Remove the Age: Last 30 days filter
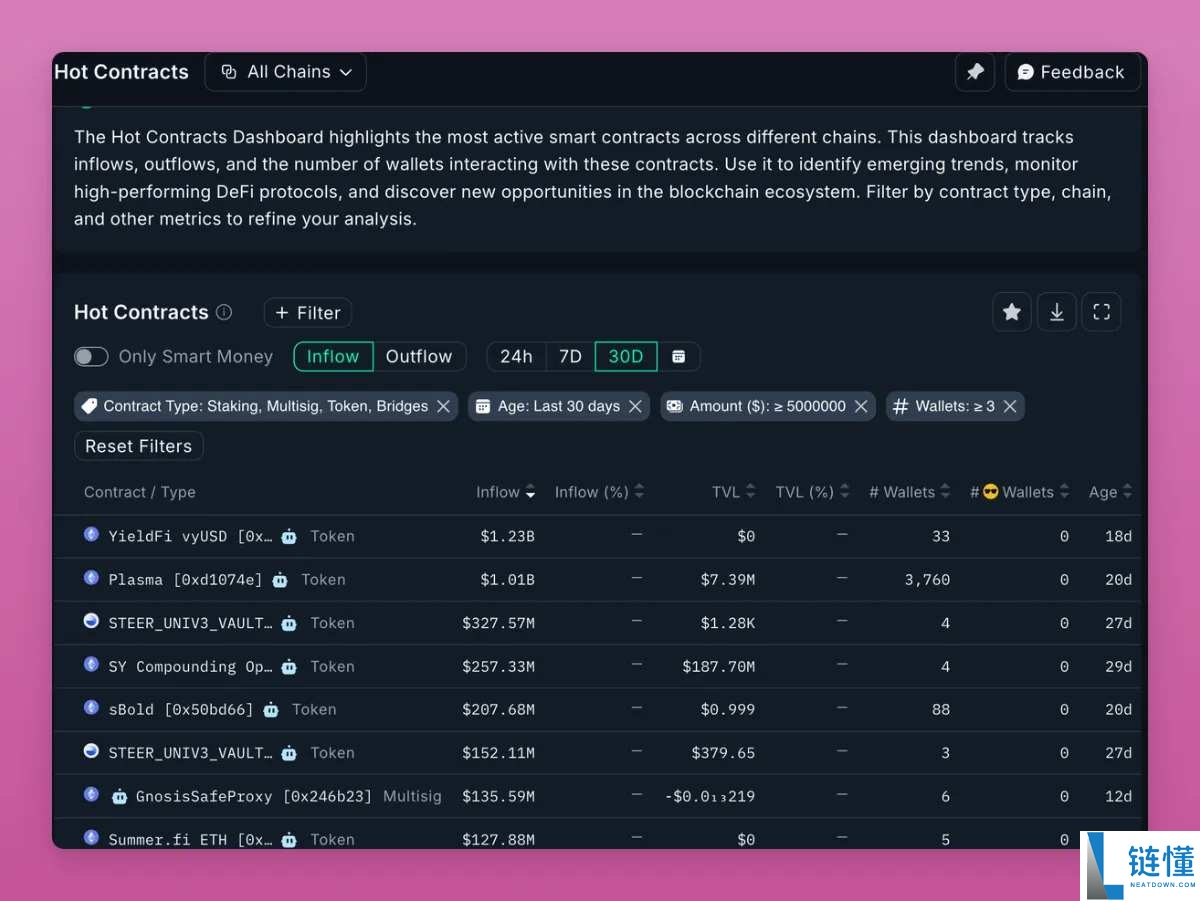The height and width of the screenshot is (901, 1200). 635,406
